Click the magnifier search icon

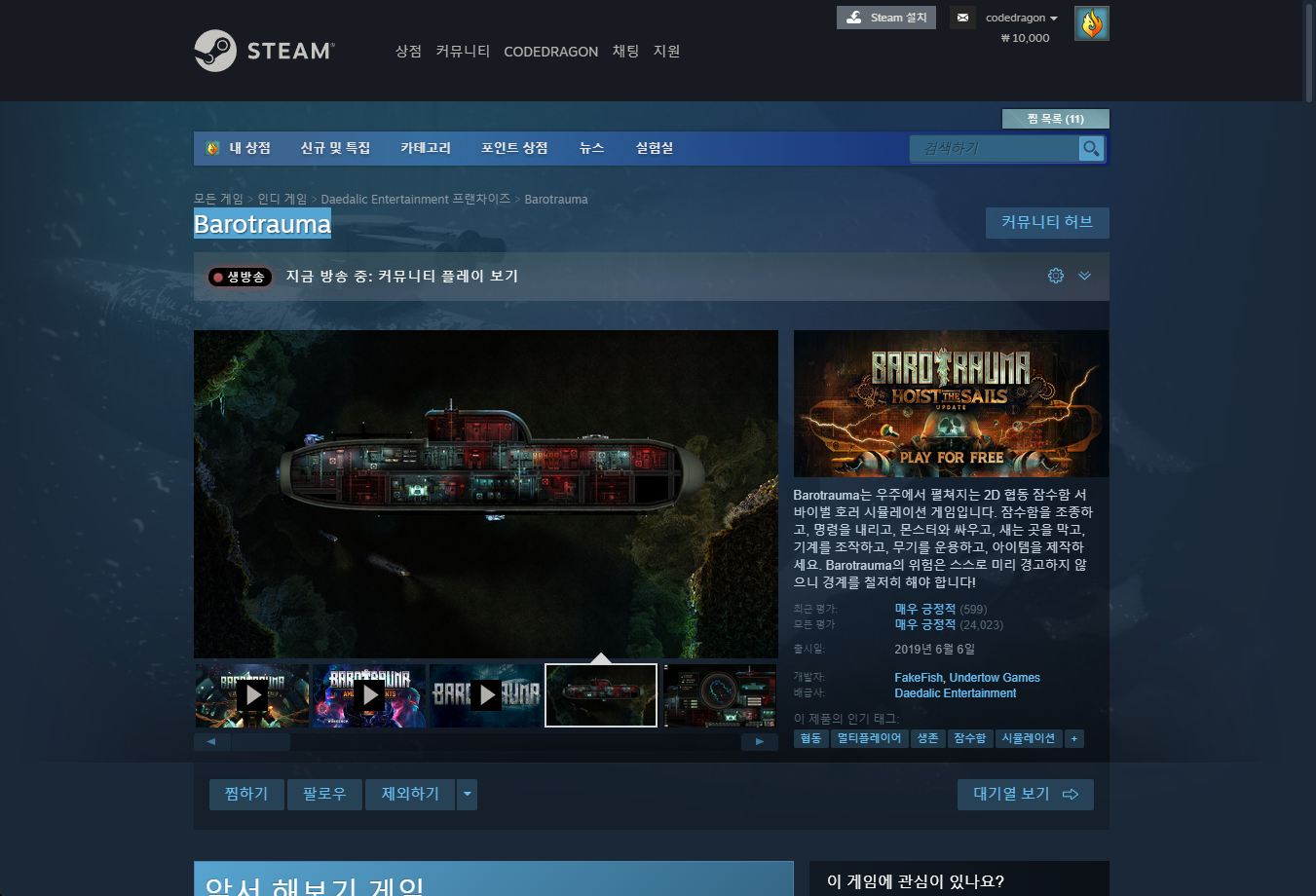coord(1091,148)
